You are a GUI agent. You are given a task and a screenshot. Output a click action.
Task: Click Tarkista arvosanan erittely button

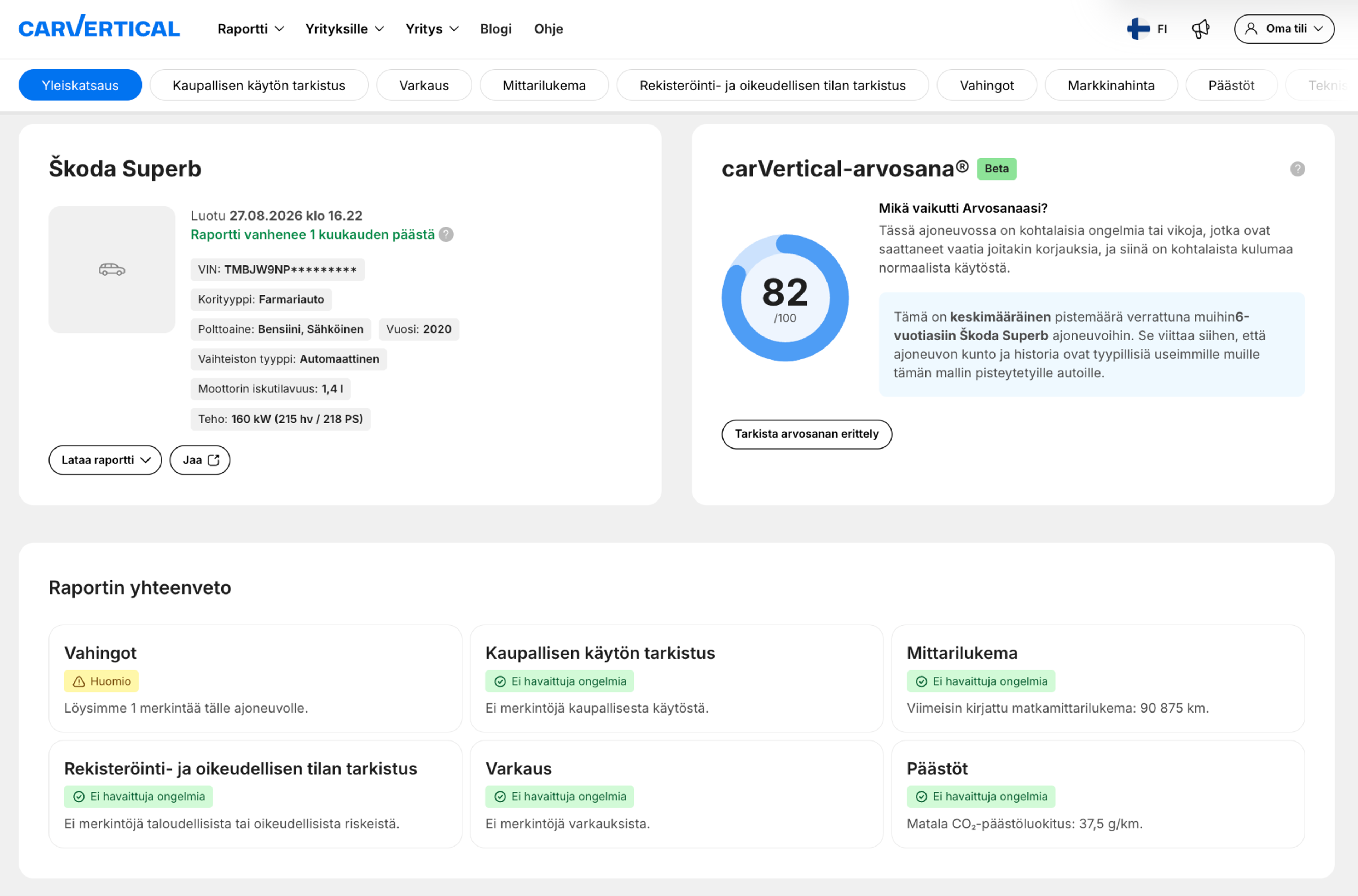(x=806, y=434)
